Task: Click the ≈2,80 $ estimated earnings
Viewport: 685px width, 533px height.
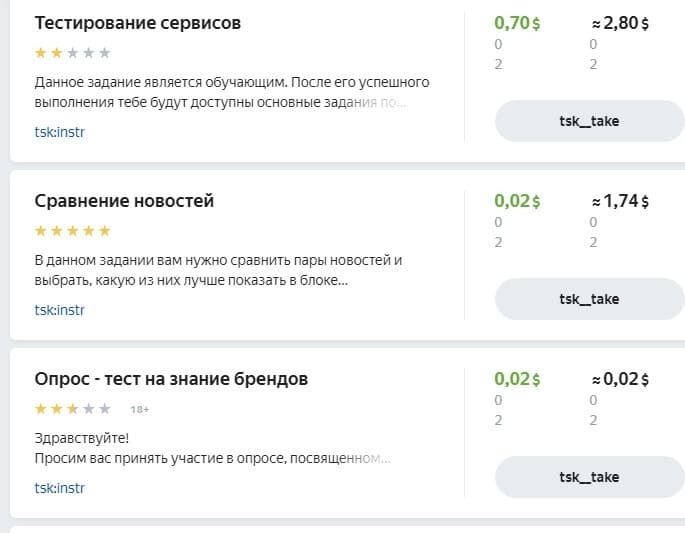Action: pyautogui.click(x=620, y=23)
